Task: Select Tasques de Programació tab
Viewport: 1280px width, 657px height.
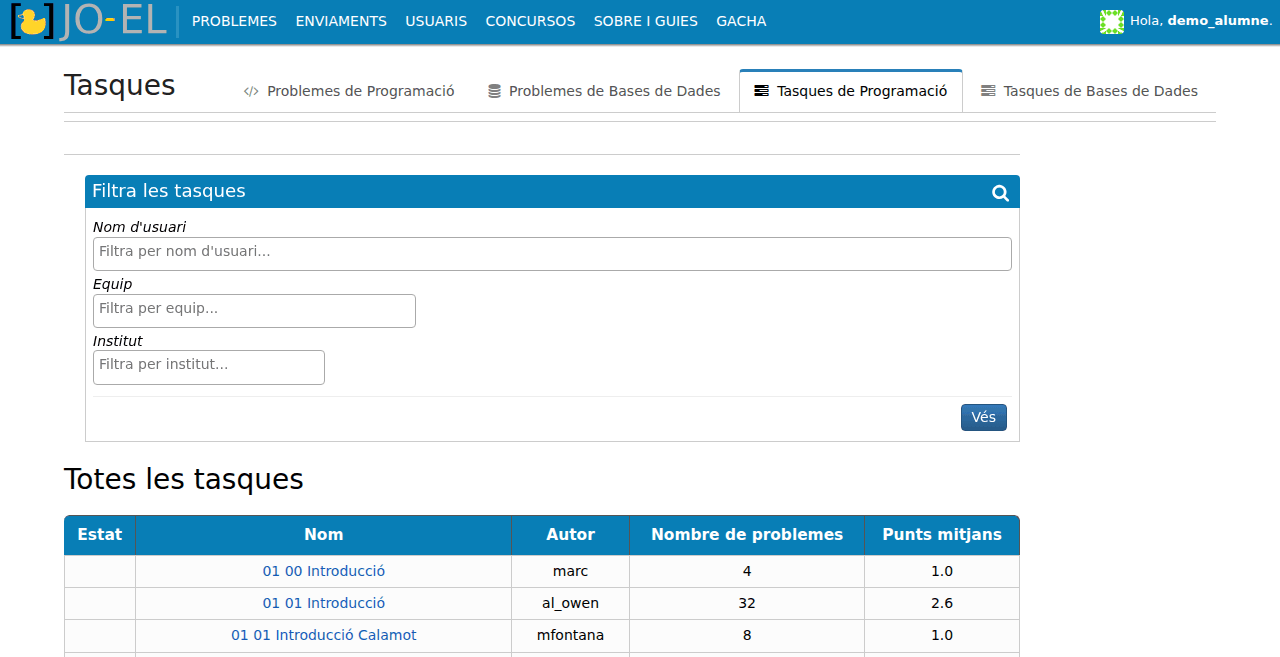Action: 851,91
